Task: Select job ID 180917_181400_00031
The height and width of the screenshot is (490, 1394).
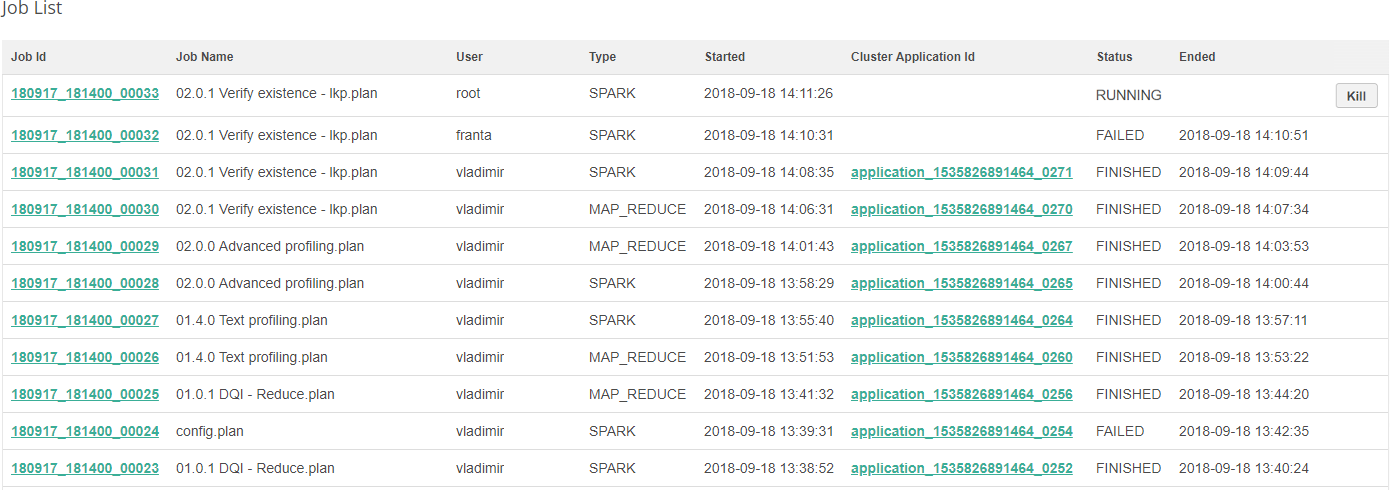Action: point(85,172)
